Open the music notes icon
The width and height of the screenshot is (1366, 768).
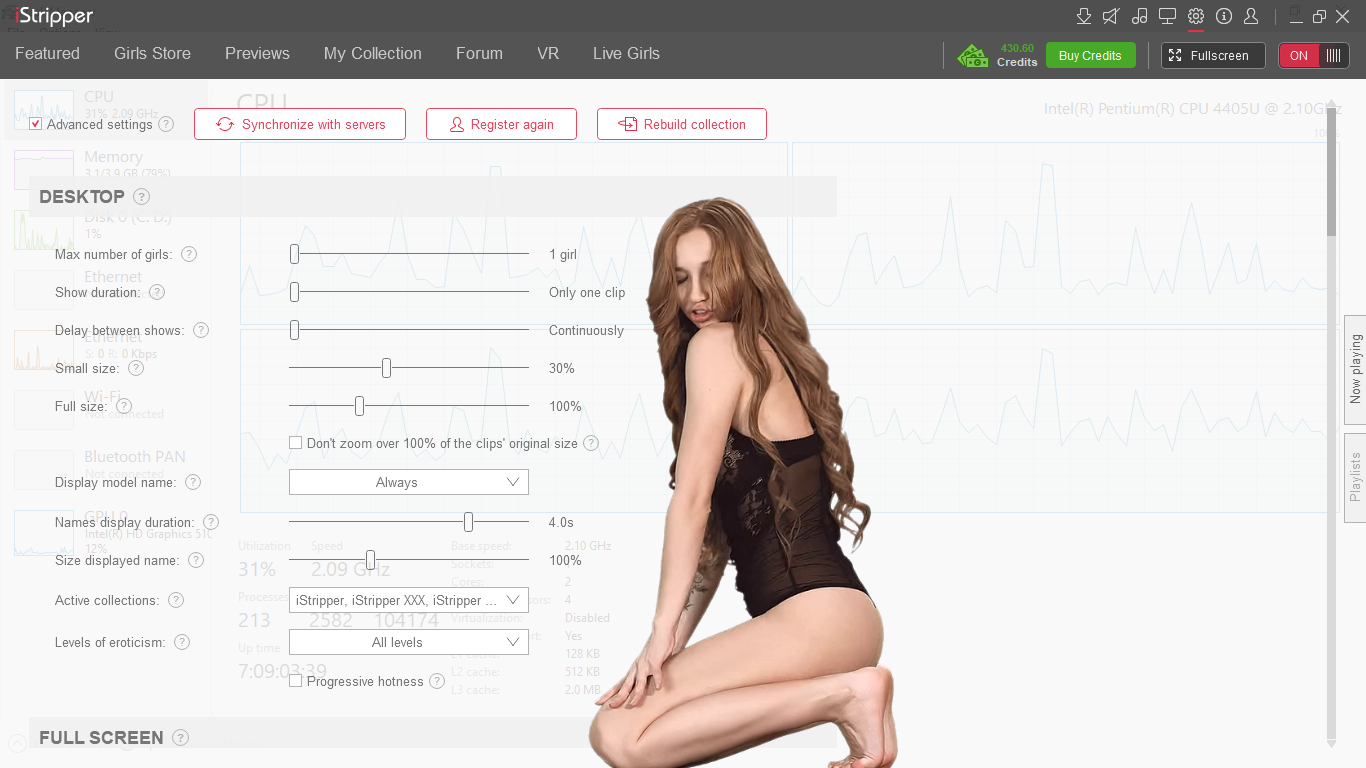pos(1139,16)
